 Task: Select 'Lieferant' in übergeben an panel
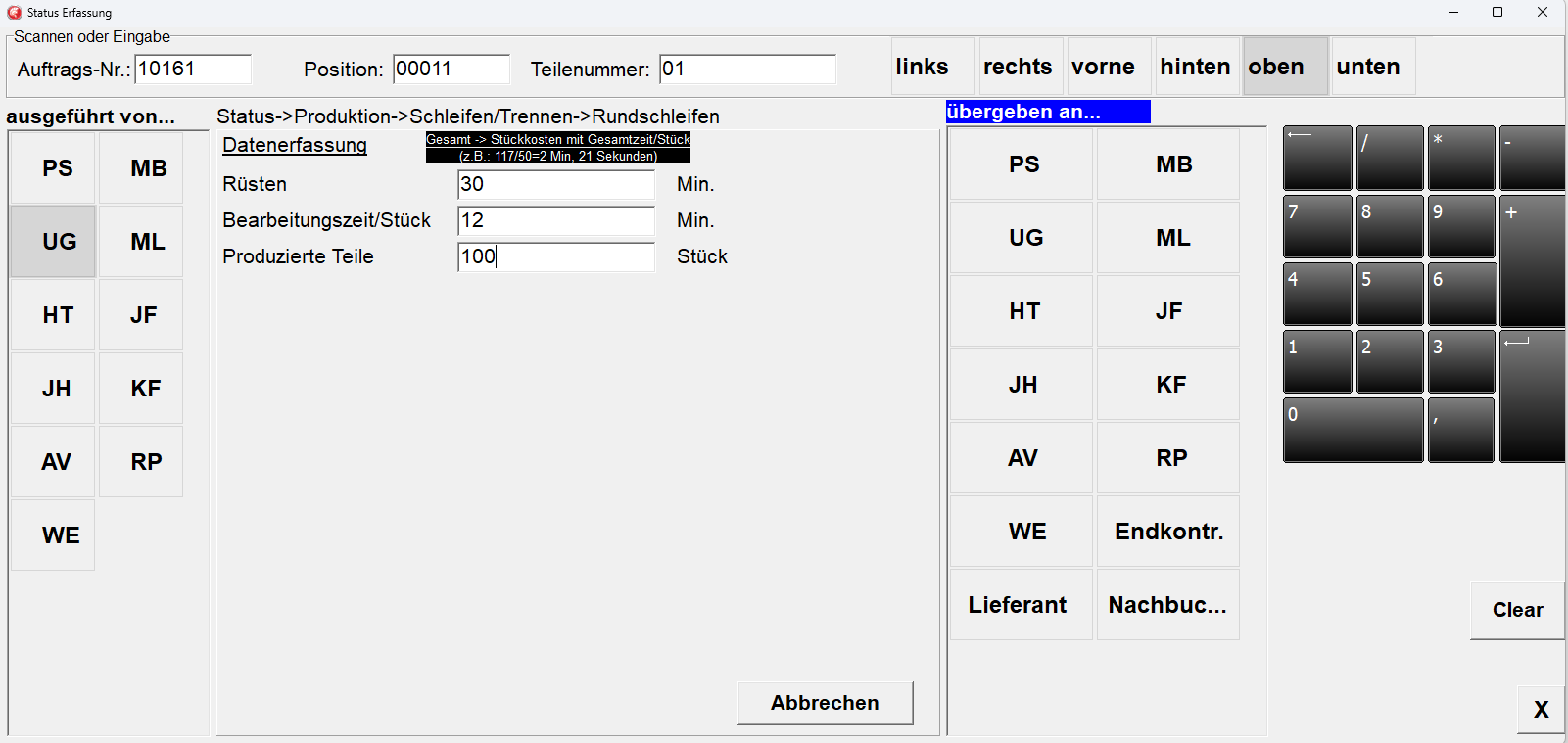(1021, 605)
